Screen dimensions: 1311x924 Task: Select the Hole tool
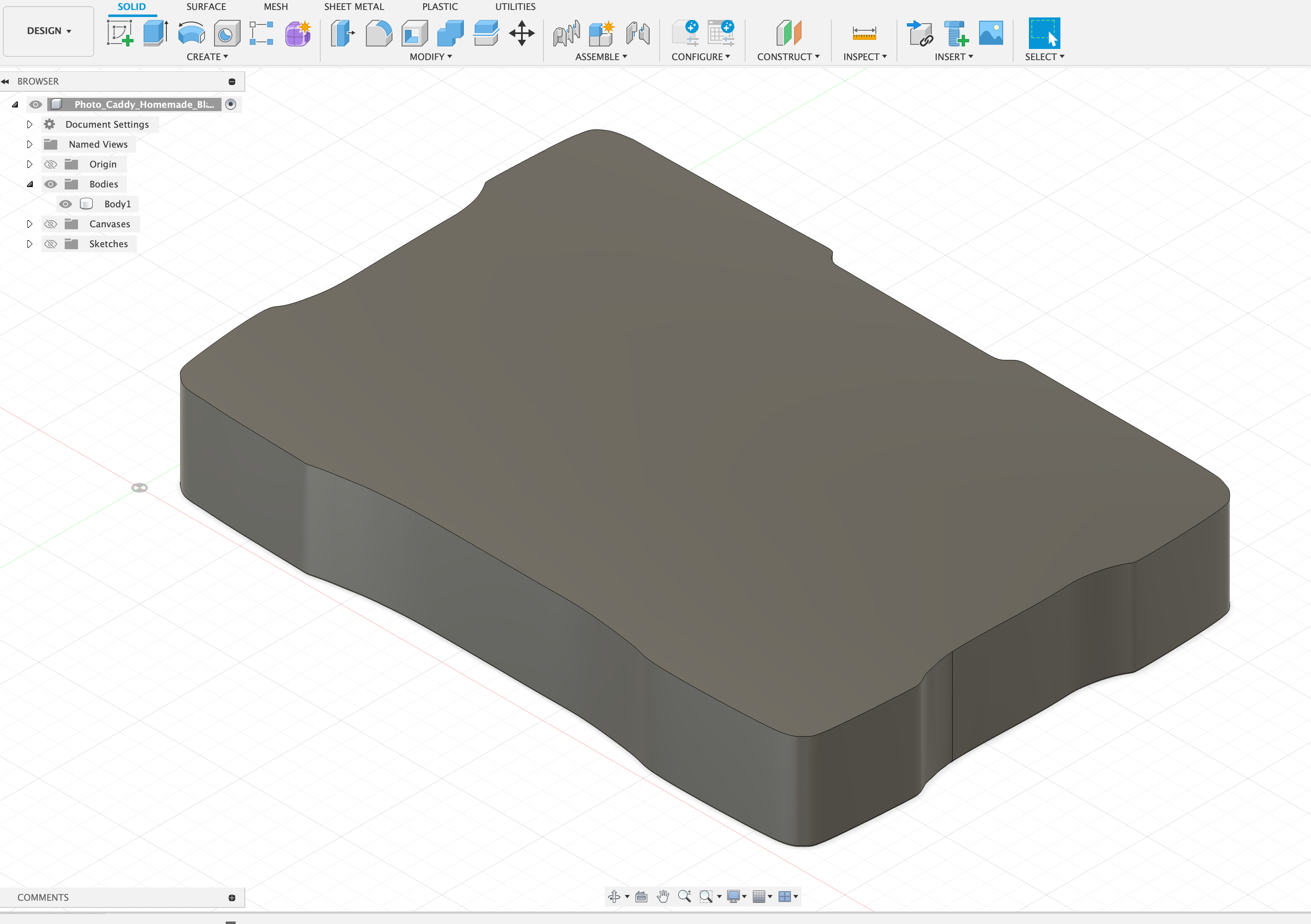227,33
